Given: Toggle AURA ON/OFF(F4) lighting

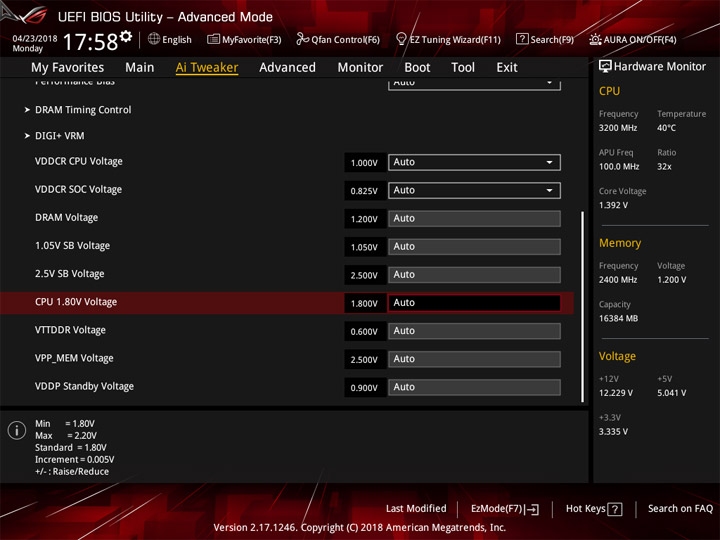Looking at the screenshot, I should (633, 39).
